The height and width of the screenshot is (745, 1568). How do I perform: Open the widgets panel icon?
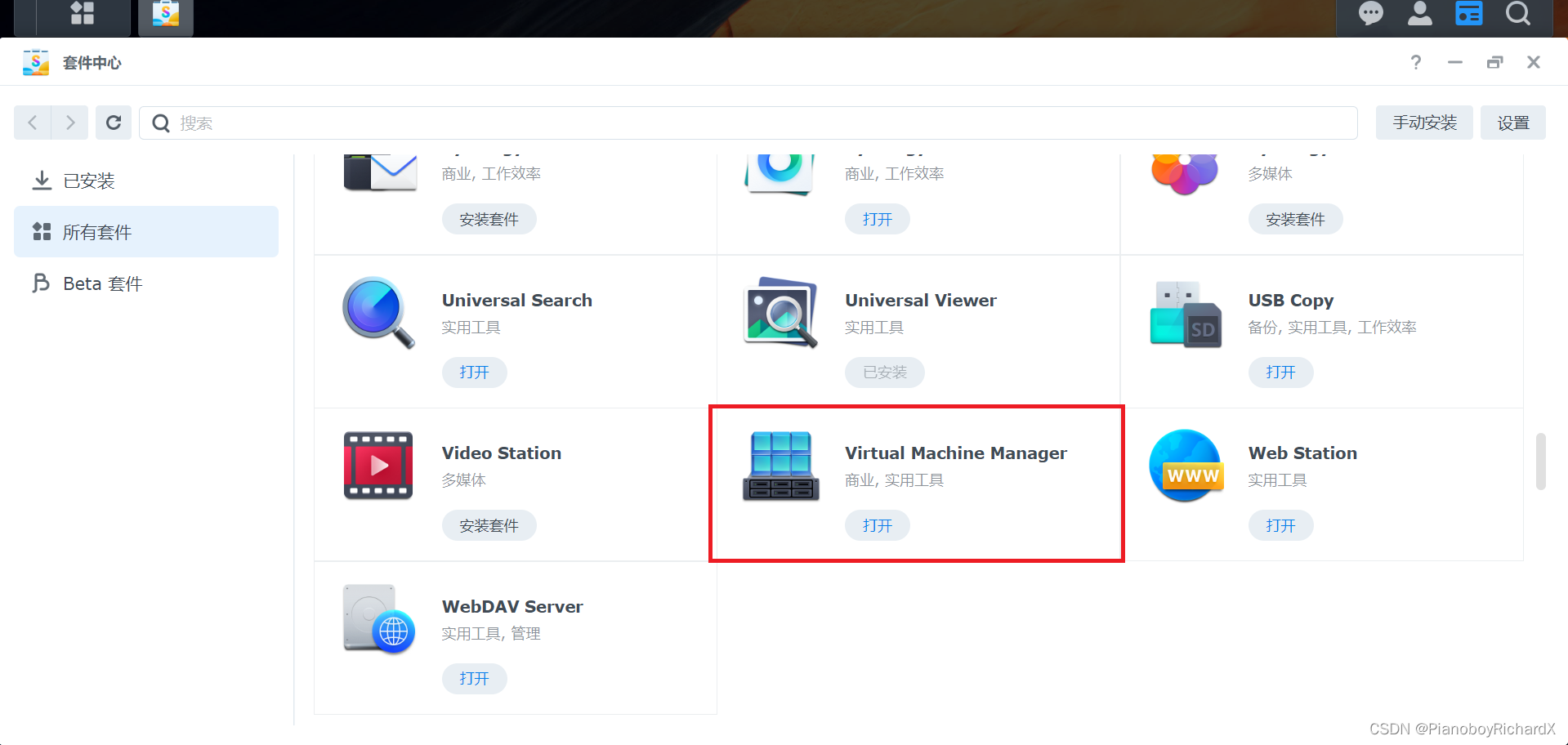1469,14
